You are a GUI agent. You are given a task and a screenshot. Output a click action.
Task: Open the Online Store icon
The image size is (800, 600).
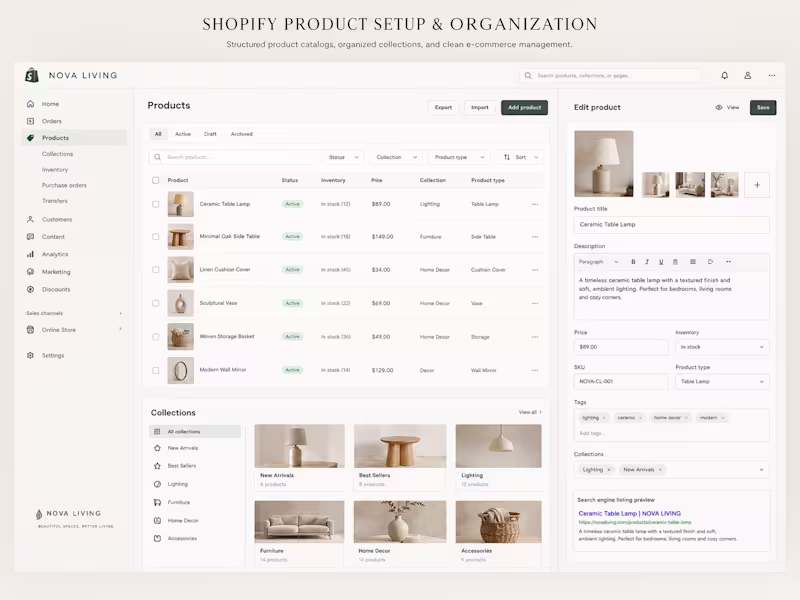(31, 330)
